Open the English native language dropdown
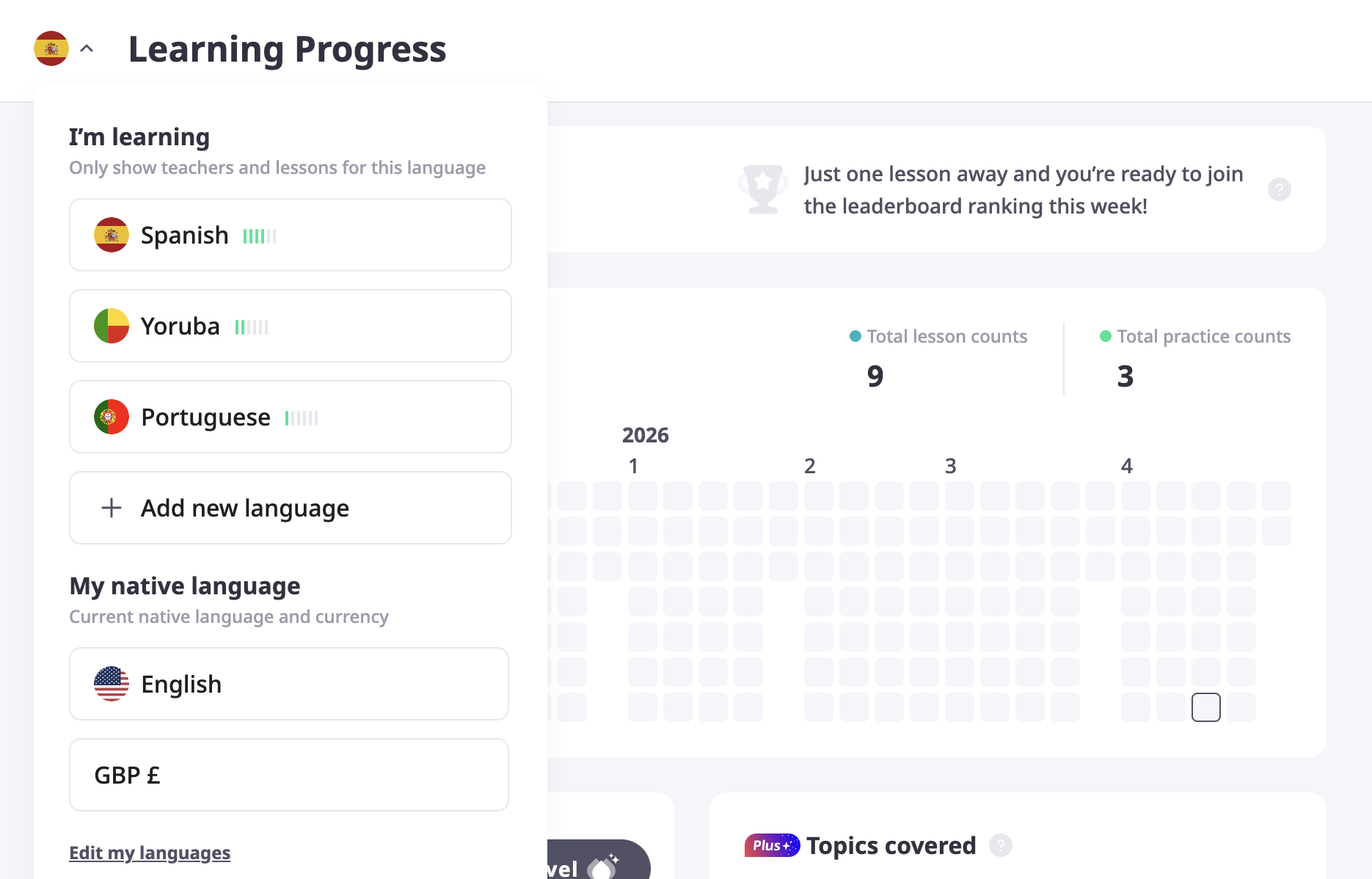This screenshot has width=1372, height=879. pyautogui.click(x=288, y=684)
